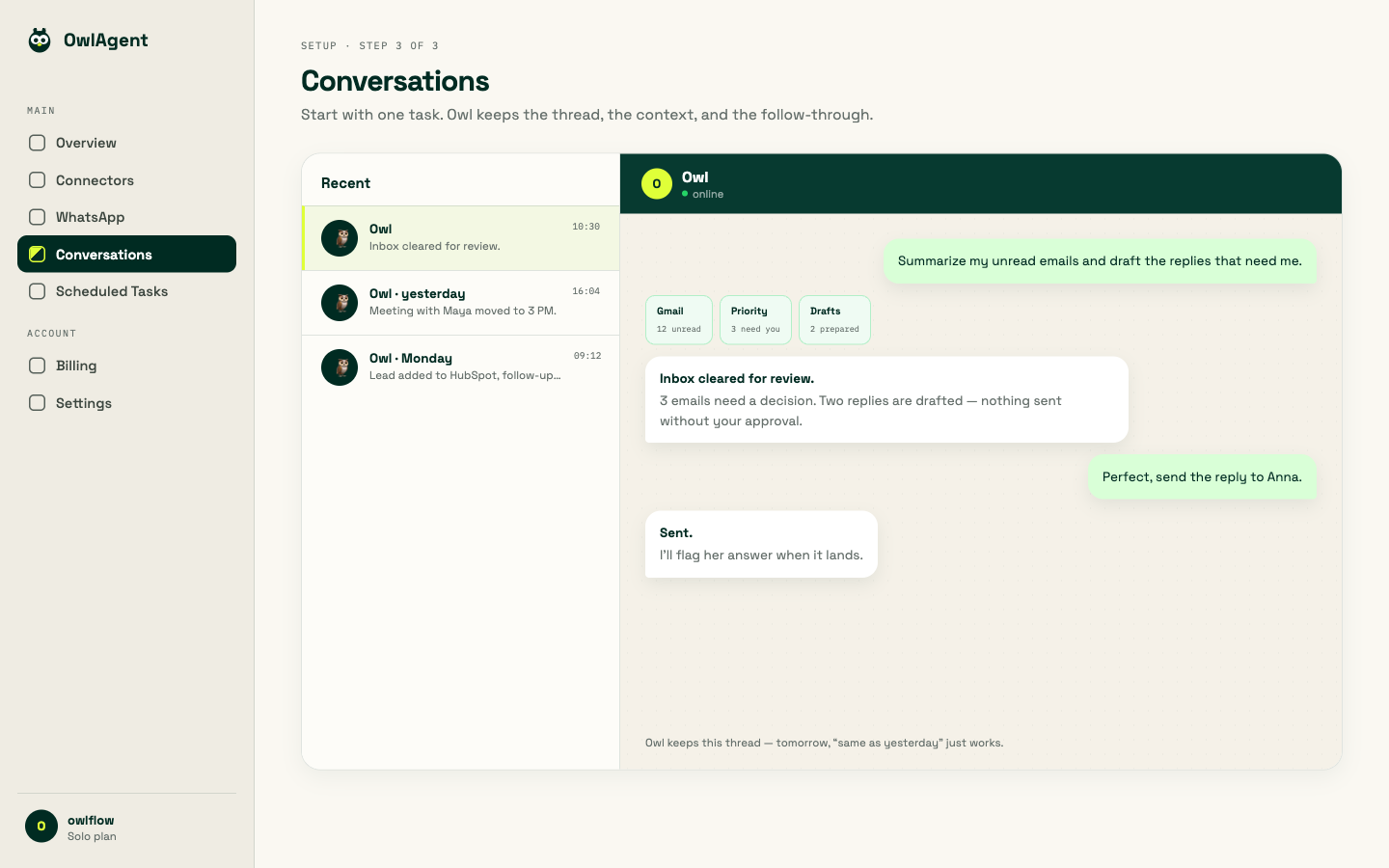1389x868 pixels.
Task: Click owl avatar of Monday conversation
Action: pyautogui.click(x=340, y=367)
